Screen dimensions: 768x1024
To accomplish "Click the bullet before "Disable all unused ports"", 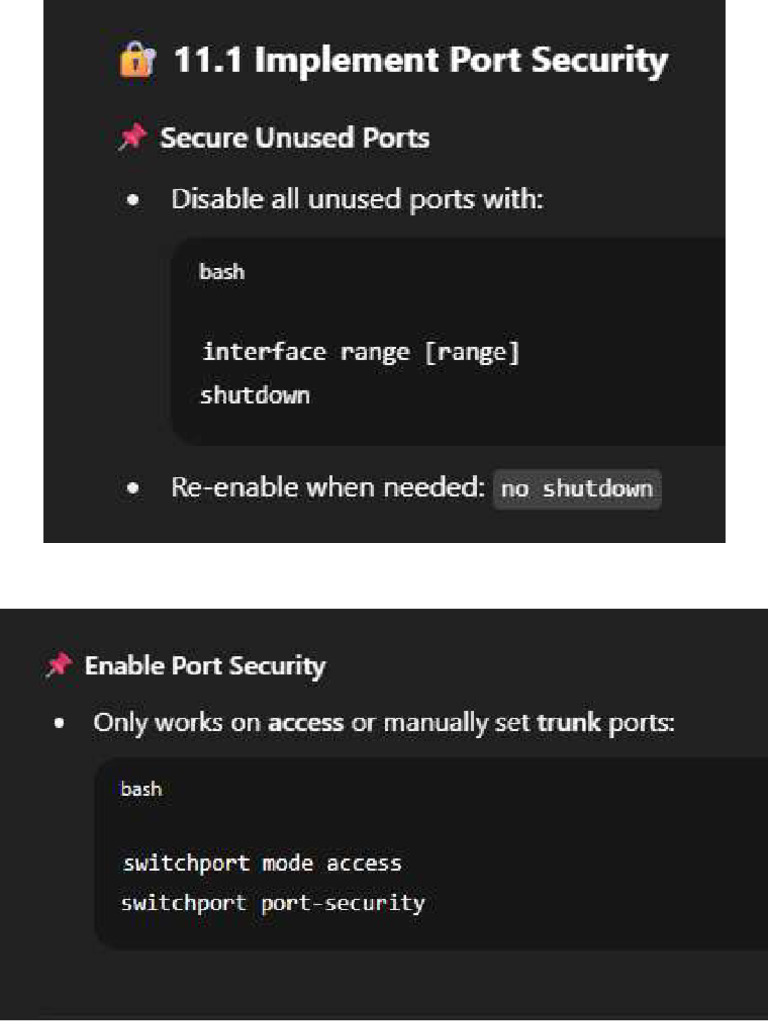I will [x=133, y=200].
